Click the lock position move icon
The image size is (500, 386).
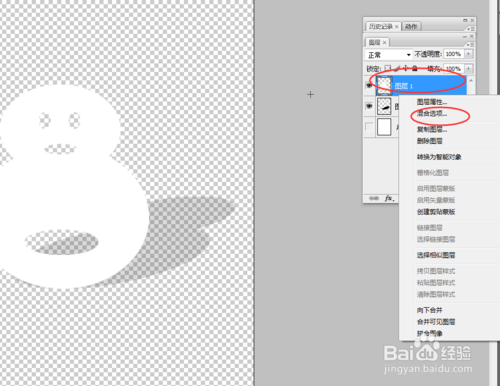pos(406,68)
